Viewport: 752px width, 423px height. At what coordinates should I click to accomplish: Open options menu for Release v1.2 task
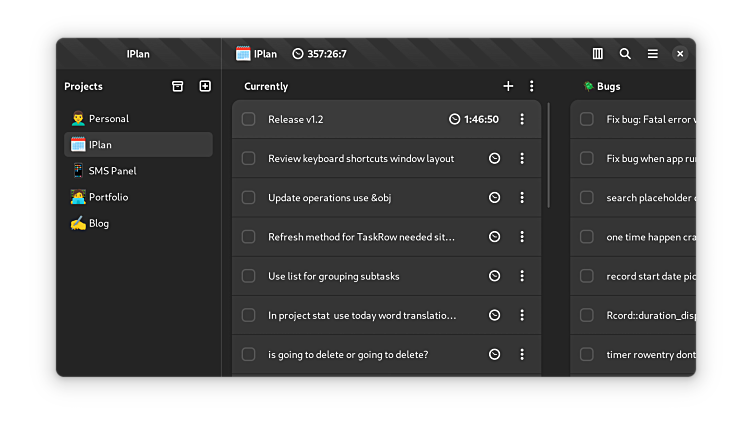pyautogui.click(x=522, y=120)
